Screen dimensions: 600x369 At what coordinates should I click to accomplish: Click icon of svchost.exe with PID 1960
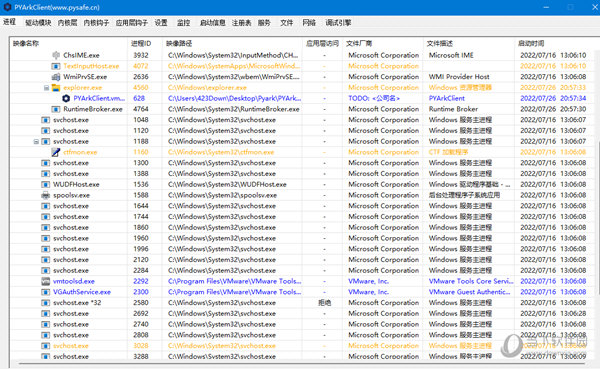coord(46,238)
